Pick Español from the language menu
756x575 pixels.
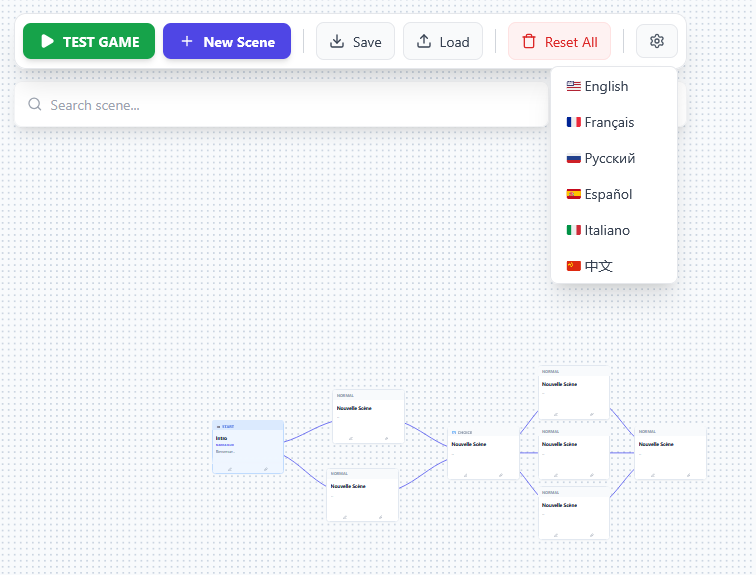614,194
